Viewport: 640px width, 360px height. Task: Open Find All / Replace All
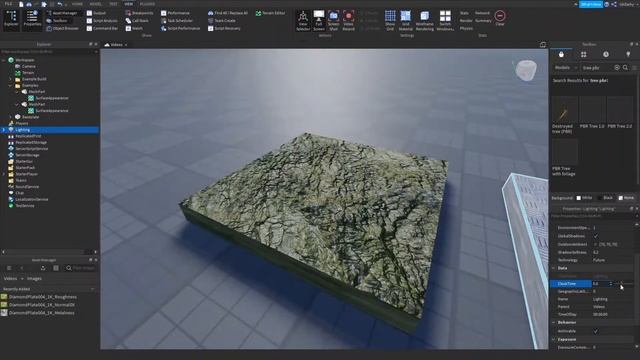(x=228, y=13)
